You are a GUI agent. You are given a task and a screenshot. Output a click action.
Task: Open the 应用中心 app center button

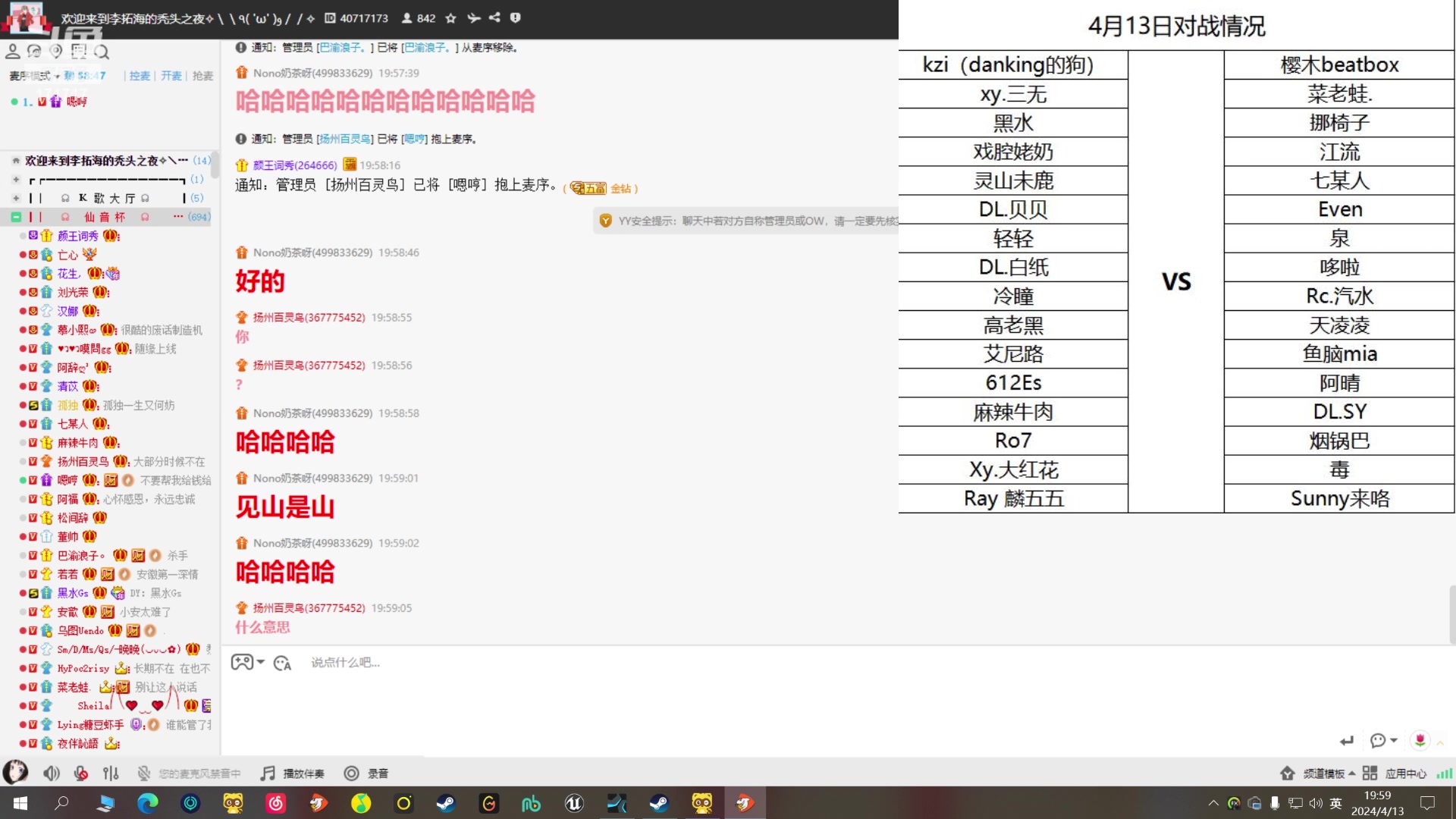pyautogui.click(x=1395, y=773)
